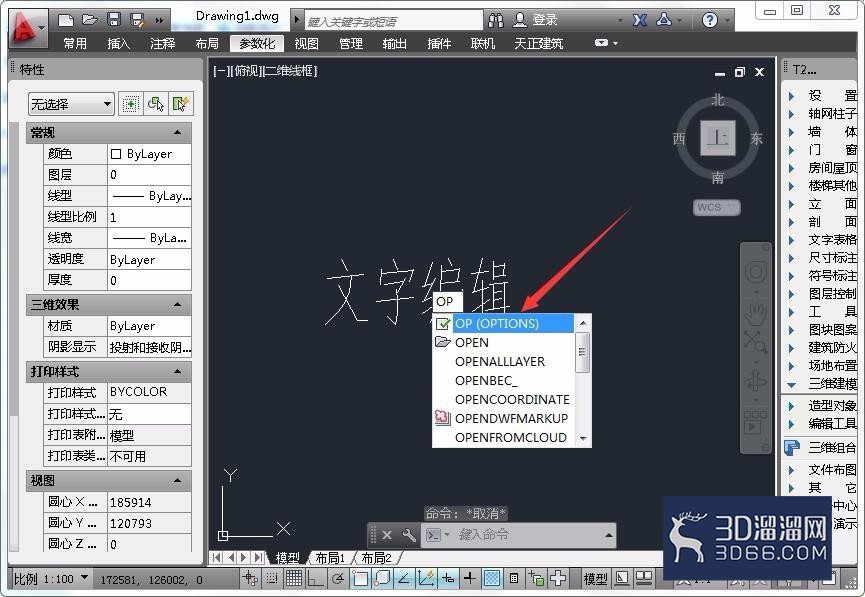Click the Quick Select icon in properties panel
The width and height of the screenshot is (865, 597).
click(x=181, y=104)
